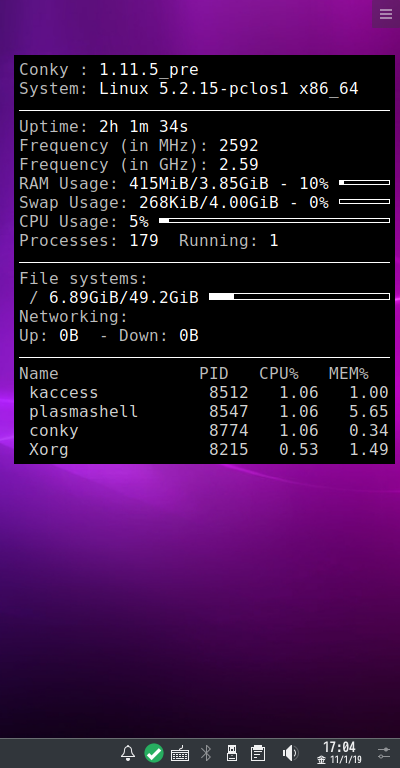Click the green checkmark update status icon
The height and width of the screenshot is (768, 400).
tap(154, 753)
